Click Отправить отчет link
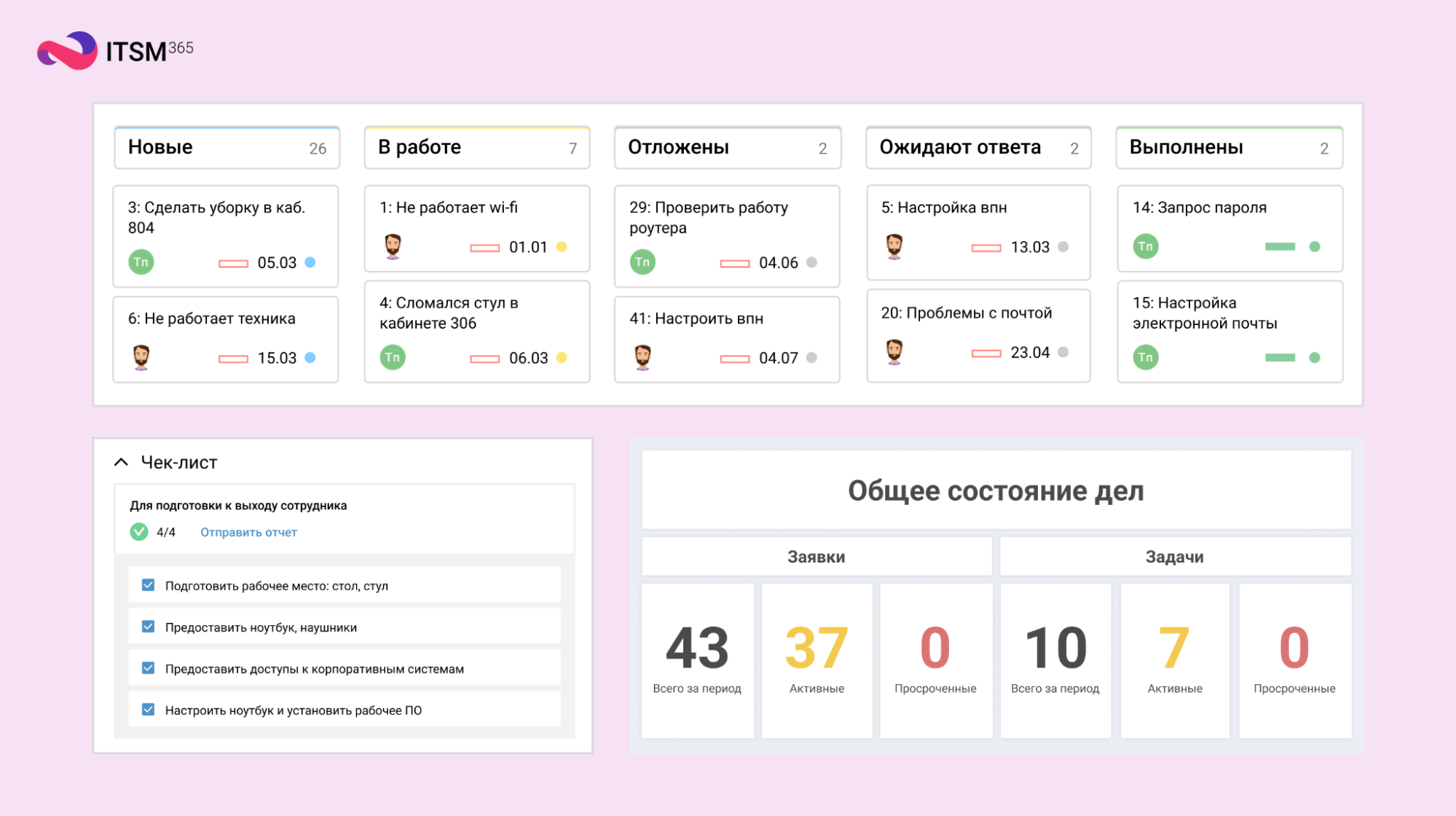 [x=250, y=531]
